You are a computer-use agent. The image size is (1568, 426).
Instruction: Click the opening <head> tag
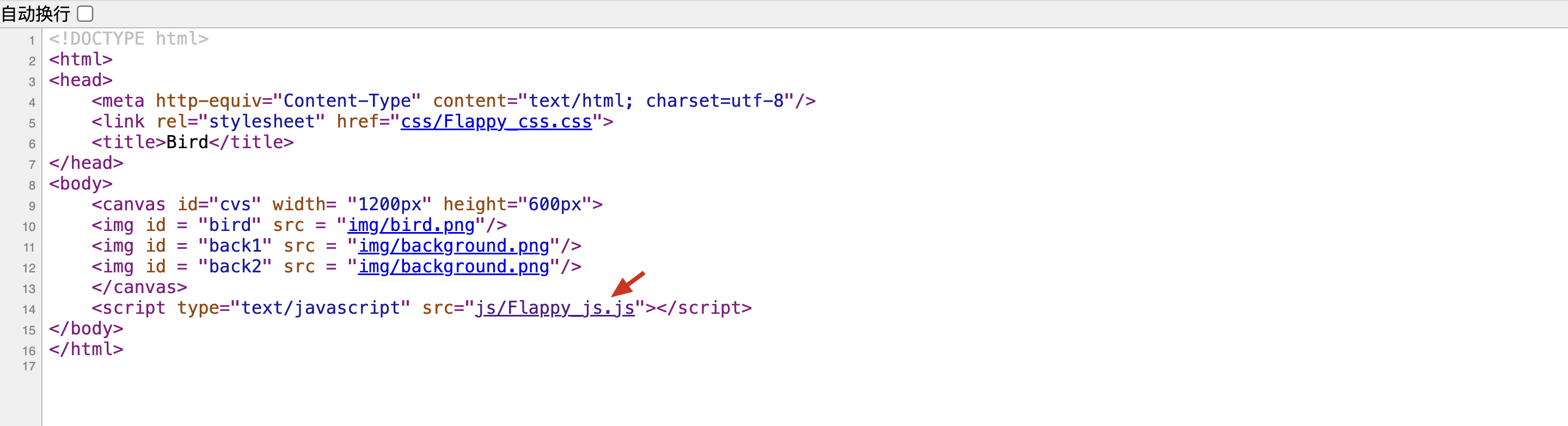click(81, 81)
